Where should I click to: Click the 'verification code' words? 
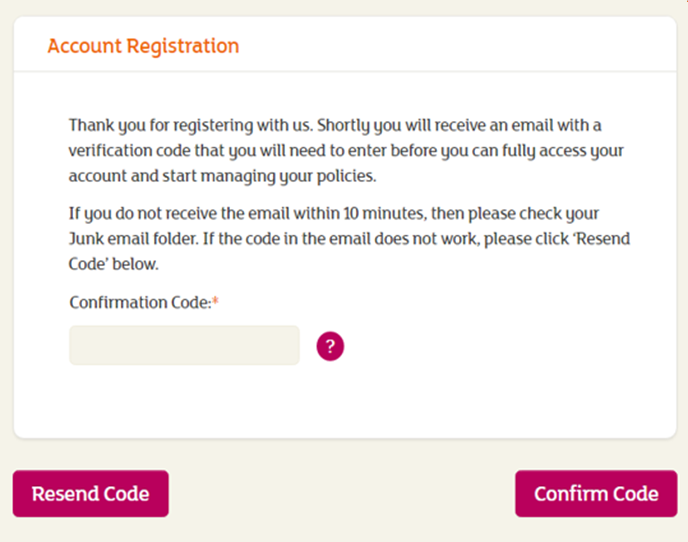pyautogui.click(x=129, y=151)
